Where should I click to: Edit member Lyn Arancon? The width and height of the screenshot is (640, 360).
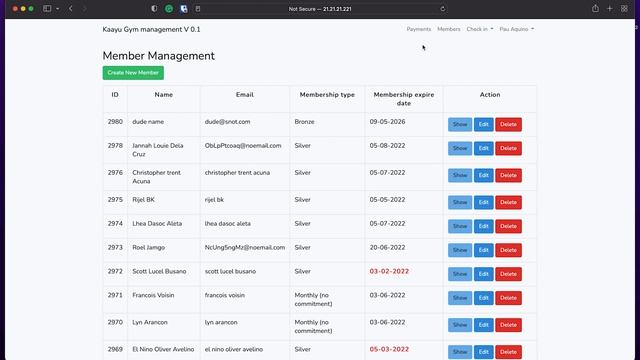click(x=484, y=325)
